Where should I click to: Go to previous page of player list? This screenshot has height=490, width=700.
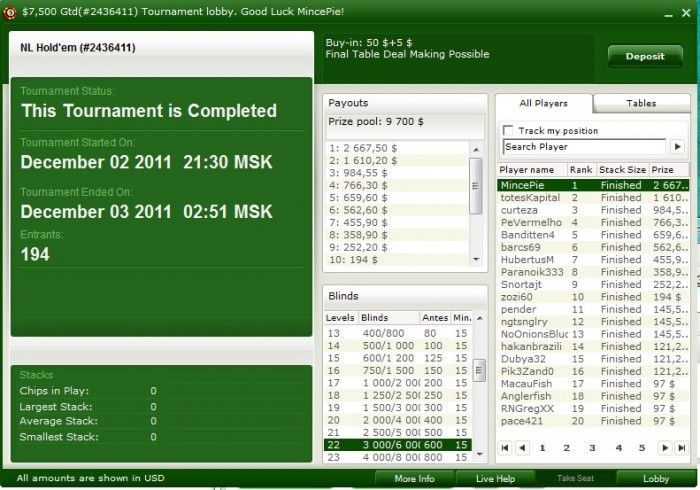click(522, 448)
